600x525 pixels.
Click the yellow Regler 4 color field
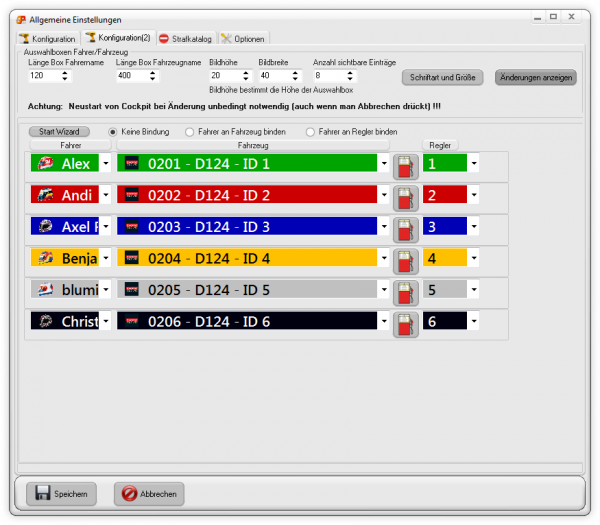(x=444, y=258)
